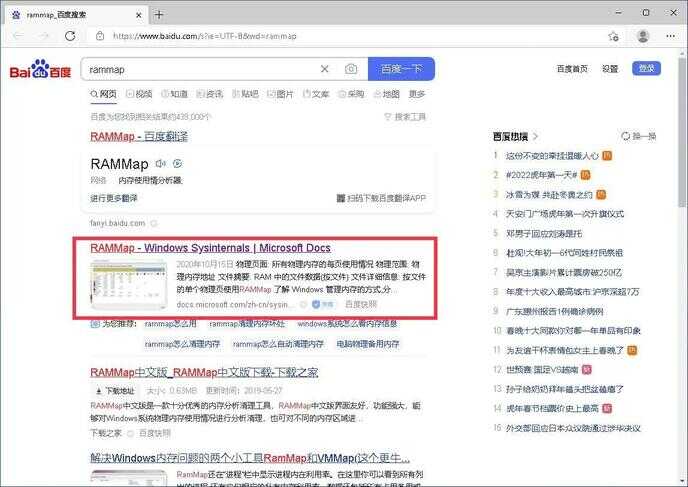Open image search camera icon
688x487 pixels.
pyautogui.click(x=351, y=69)
